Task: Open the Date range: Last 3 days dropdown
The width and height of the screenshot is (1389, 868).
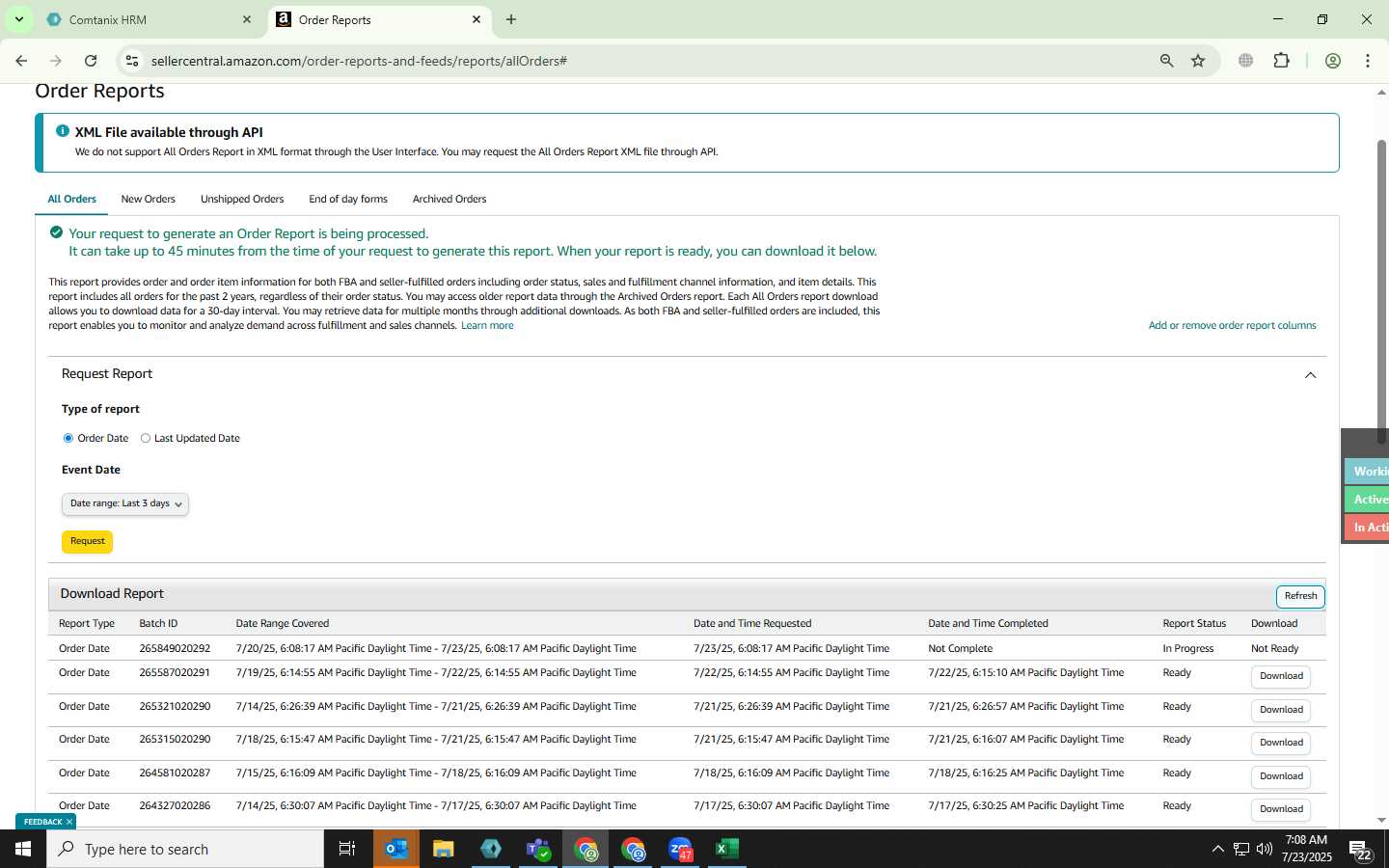Action: pyautogui.click(x=125, y=503)
